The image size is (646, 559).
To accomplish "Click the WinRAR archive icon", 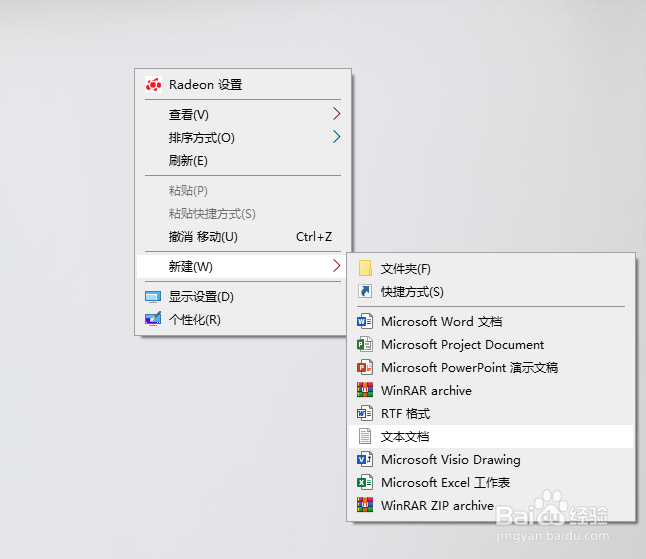I will [365, 390].
